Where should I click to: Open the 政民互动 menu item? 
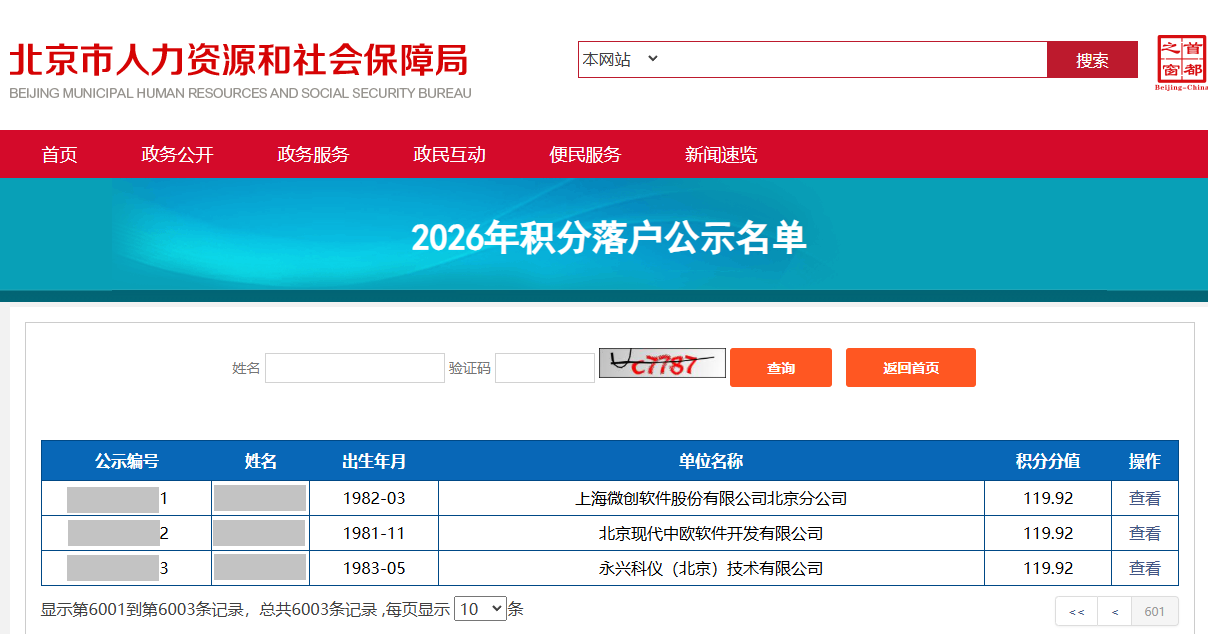tap(449, 154)
